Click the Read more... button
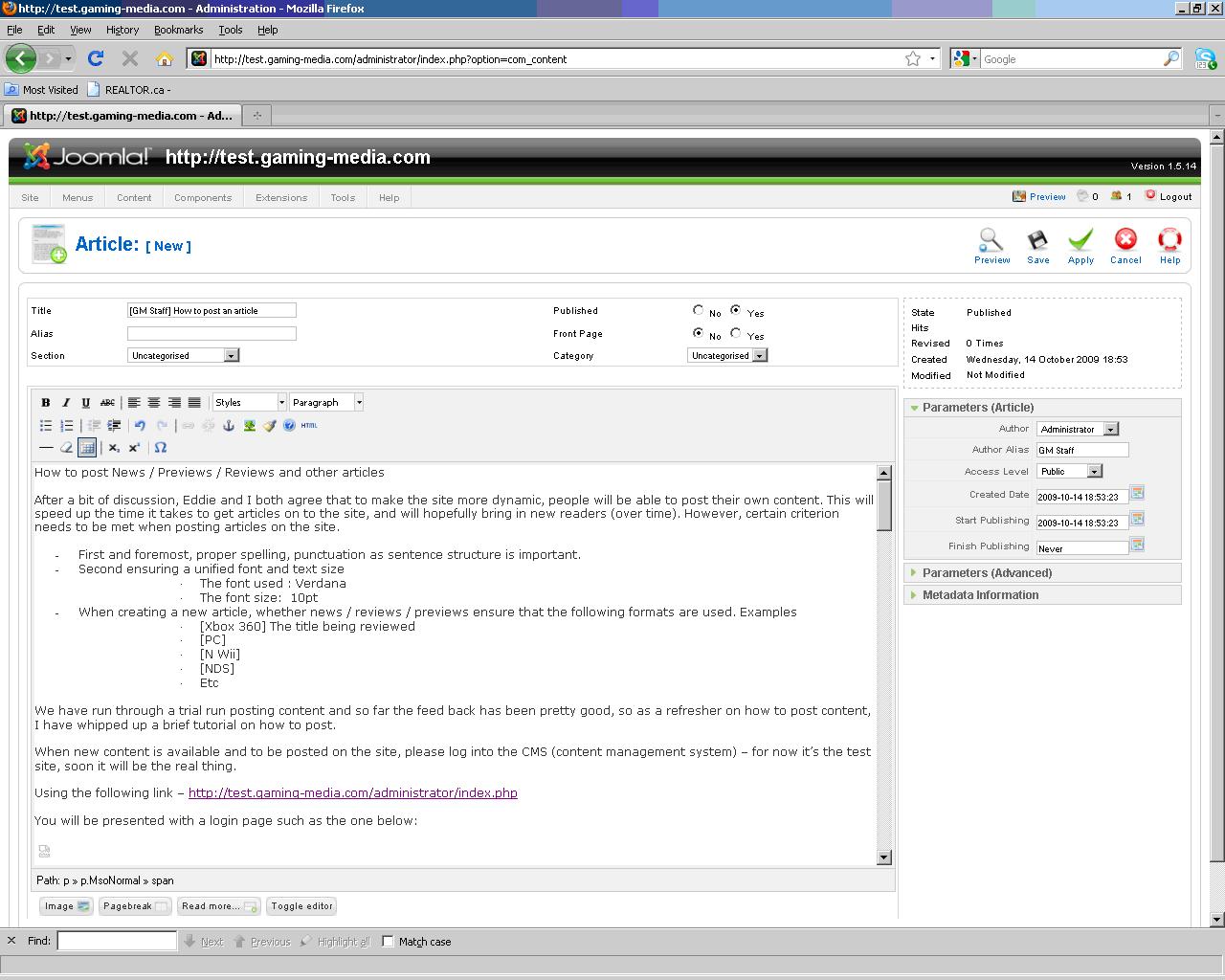Image resolution: width=1225 pixels, height=980 pixels. click(219, 906)
